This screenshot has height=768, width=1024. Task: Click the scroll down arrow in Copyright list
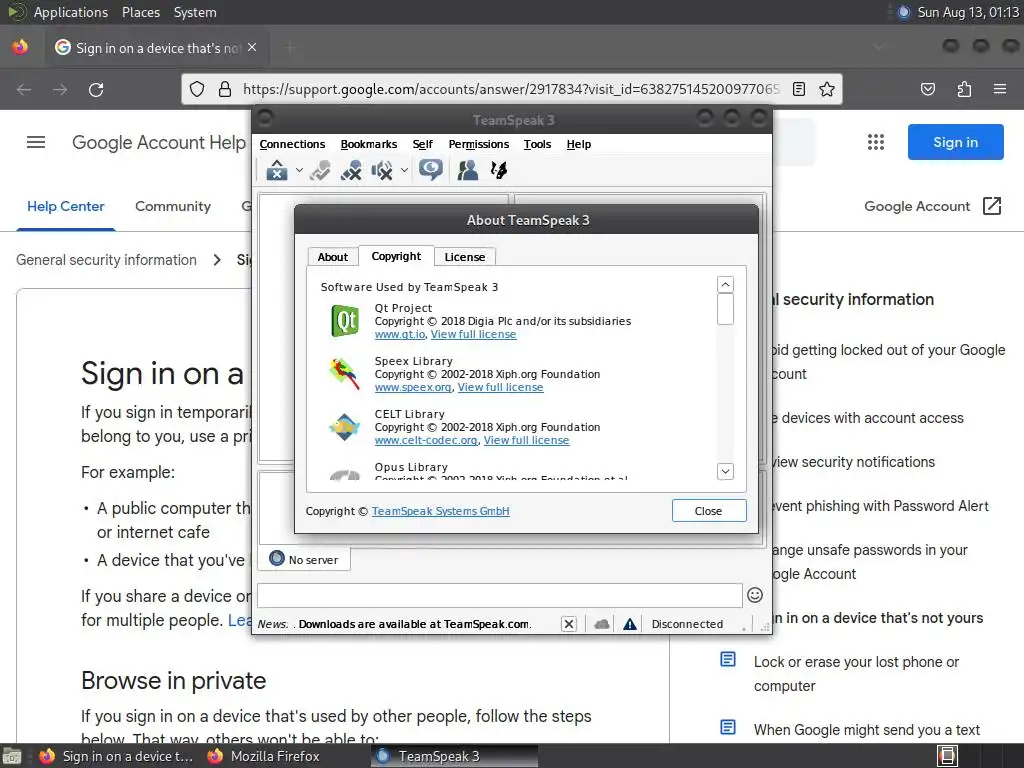pyautogui.click(x=725, y=472)
